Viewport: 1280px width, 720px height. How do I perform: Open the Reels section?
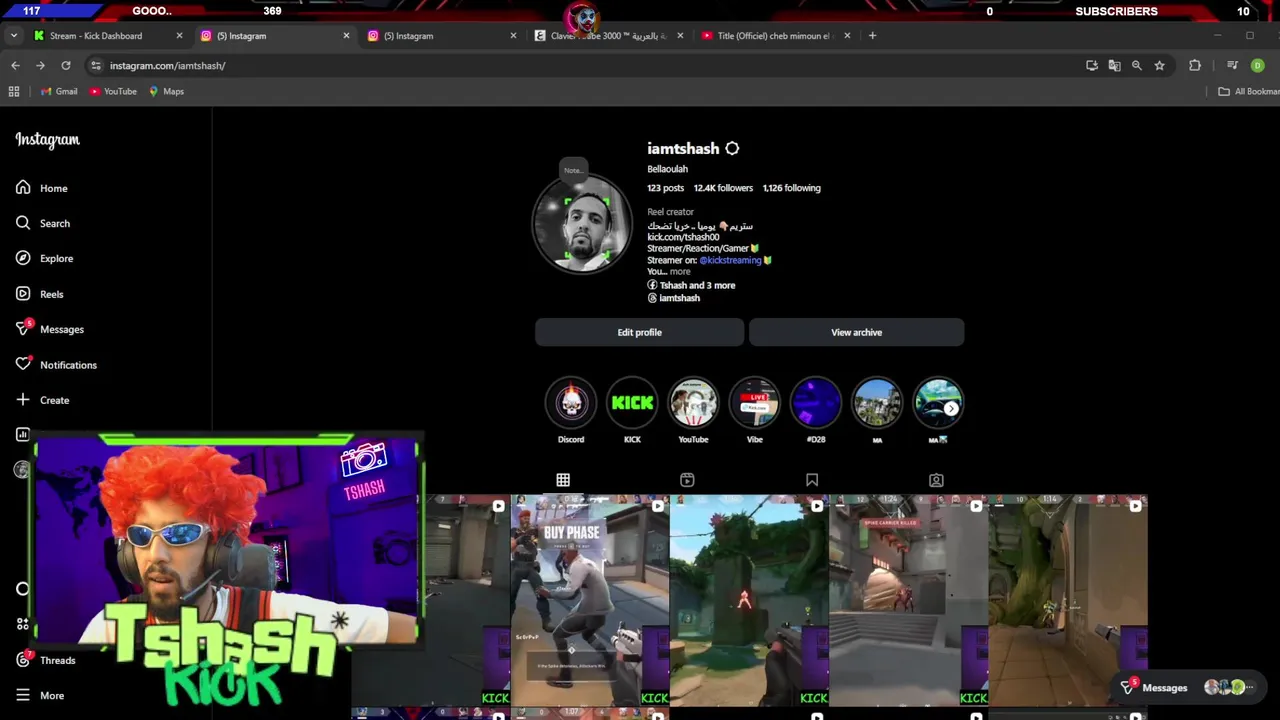point(40,294)
